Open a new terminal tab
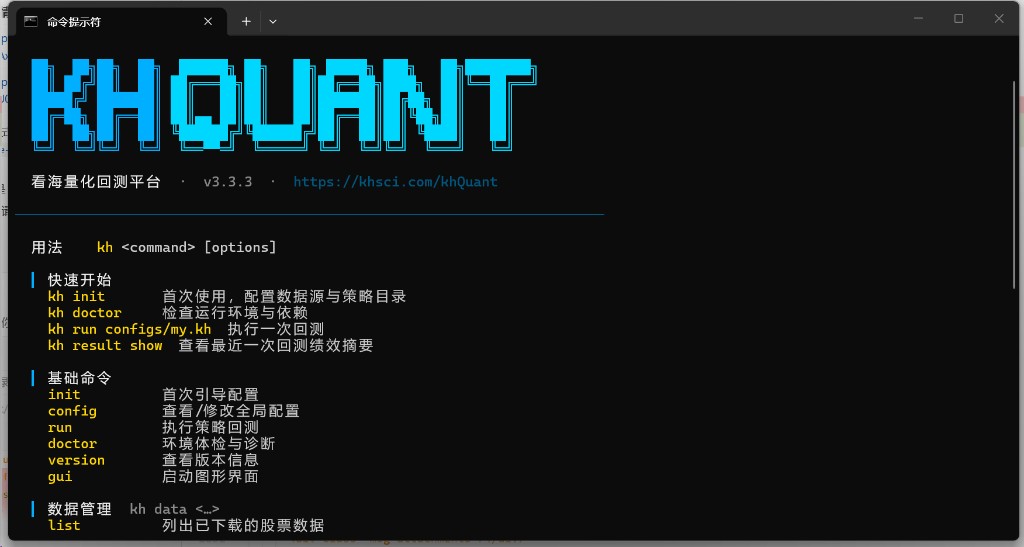1024x547 pixels. tap(246, 22)
